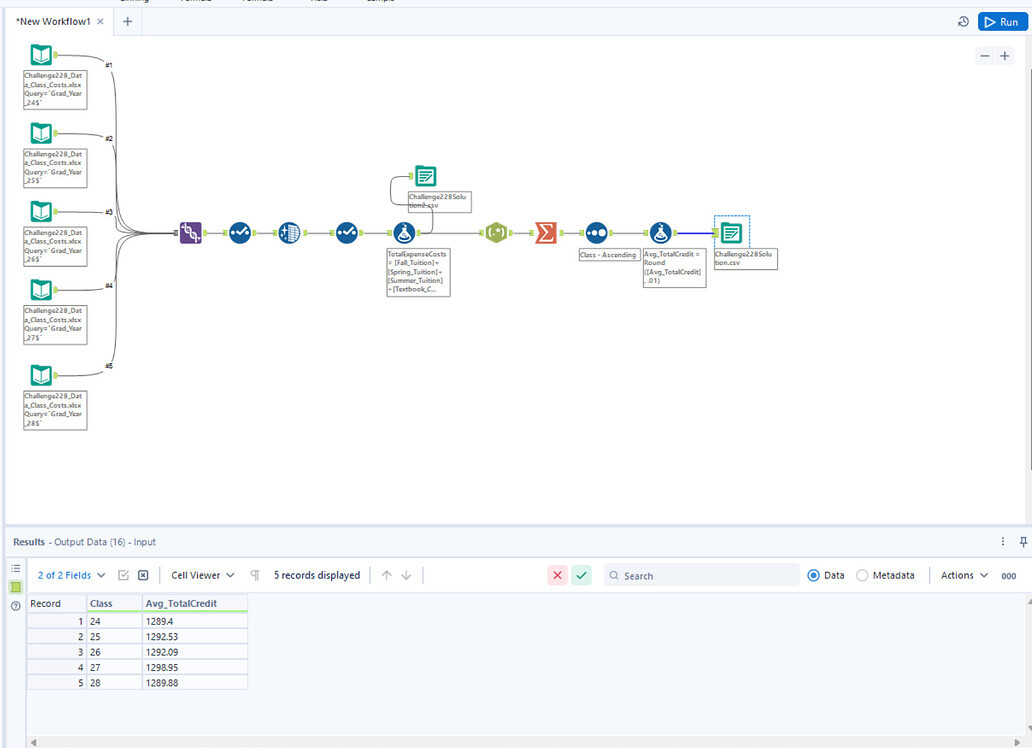Select cell value 1292.09
The image size is (1032, 748).
point(195,652)
